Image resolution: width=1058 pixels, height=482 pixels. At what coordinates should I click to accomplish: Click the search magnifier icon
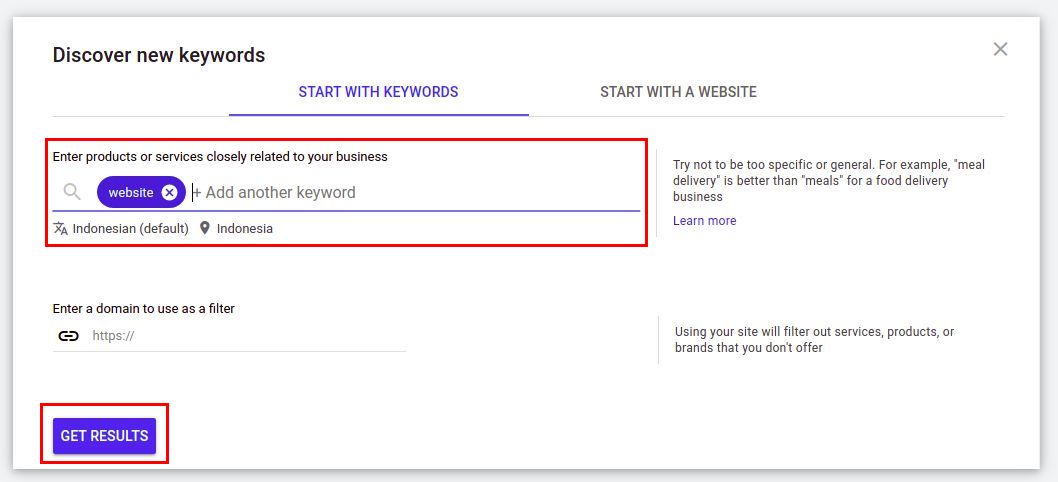[72, 192]
